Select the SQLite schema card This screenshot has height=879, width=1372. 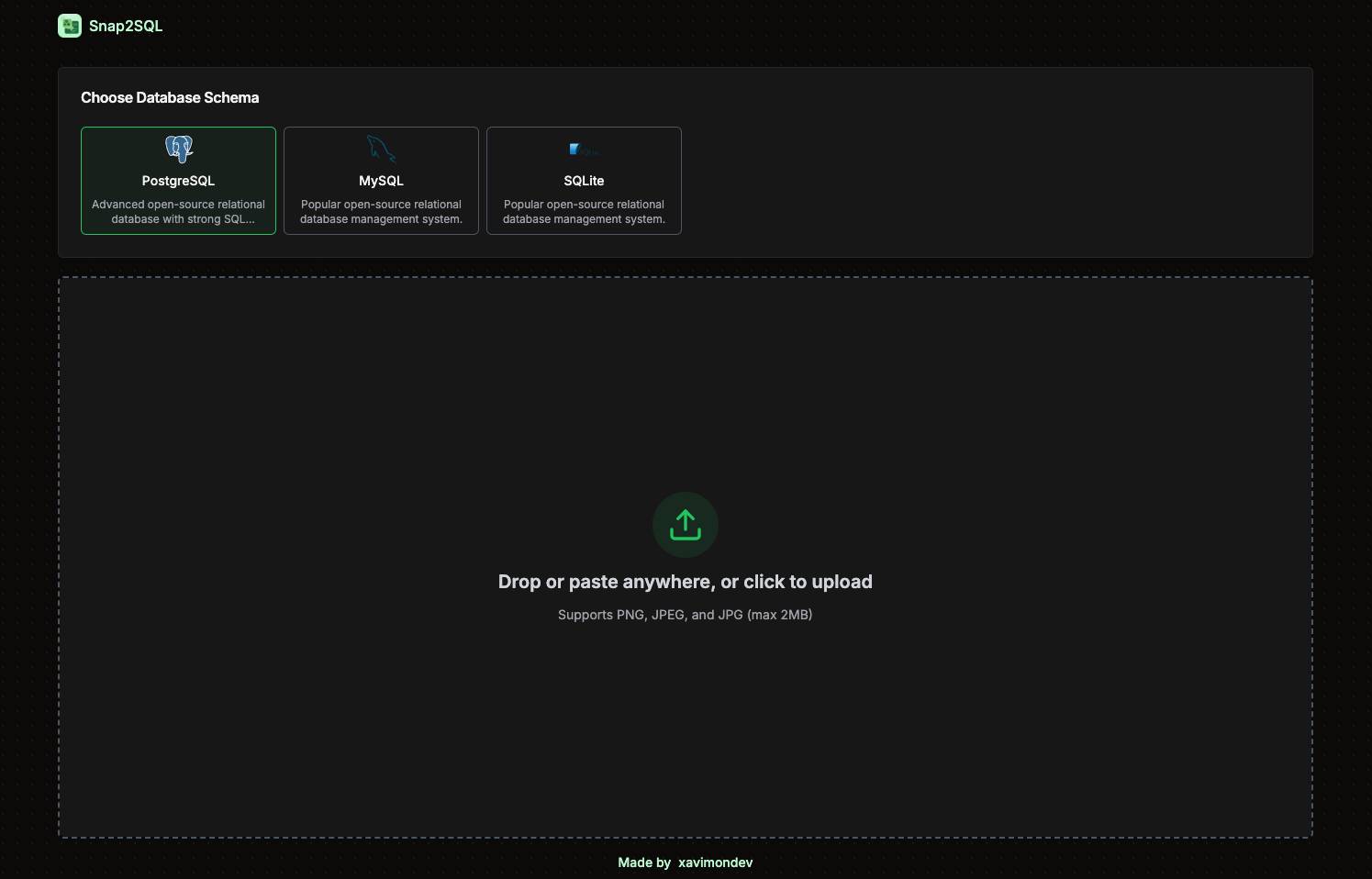coord(584,181)
